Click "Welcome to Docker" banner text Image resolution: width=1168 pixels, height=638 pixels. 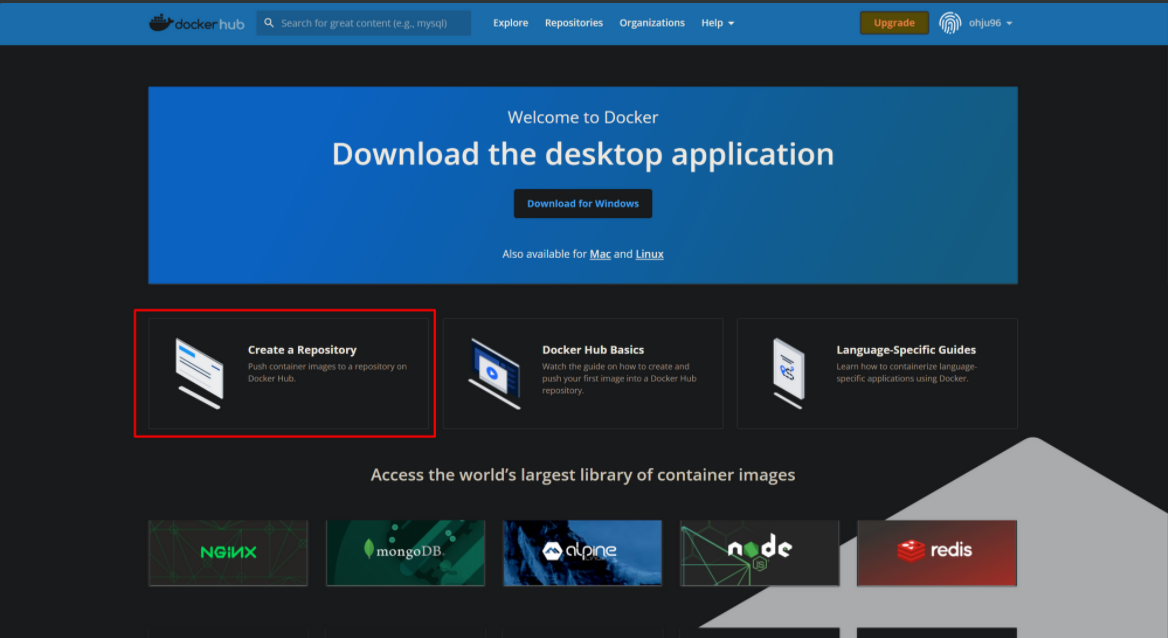point(583,117)
